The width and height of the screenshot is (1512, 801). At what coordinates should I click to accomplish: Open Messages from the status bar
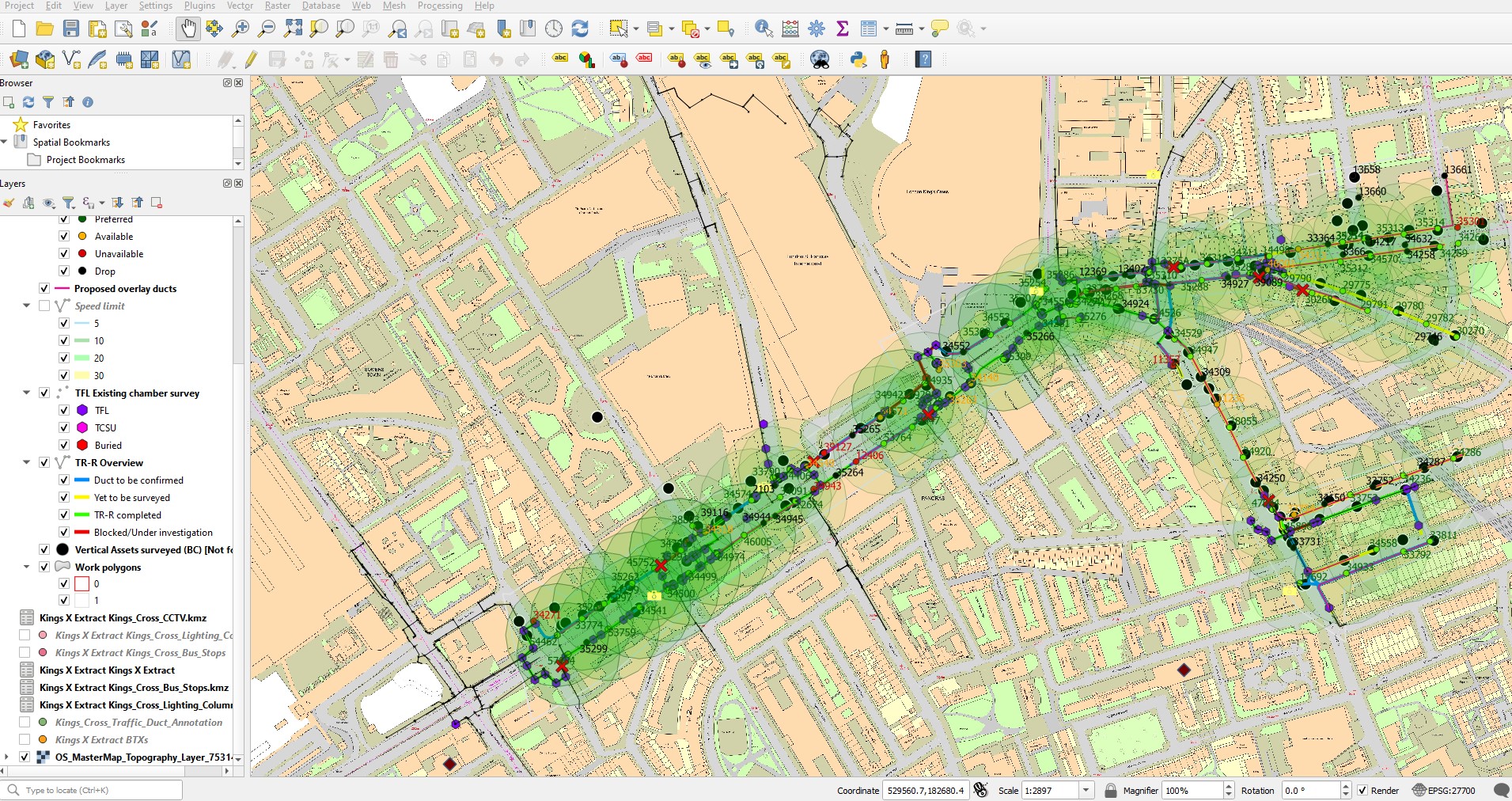pos(1499,790)
